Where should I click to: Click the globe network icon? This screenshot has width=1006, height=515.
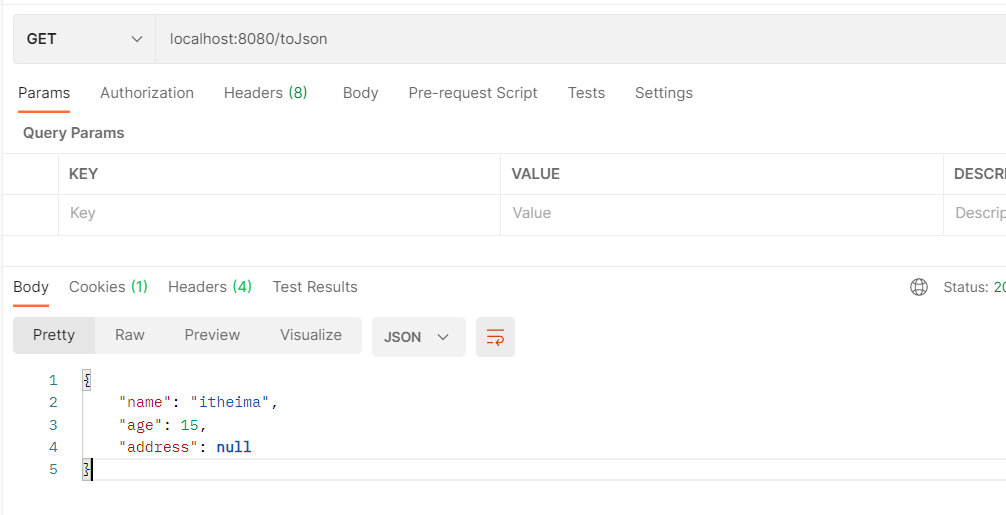tap(918, 287)
